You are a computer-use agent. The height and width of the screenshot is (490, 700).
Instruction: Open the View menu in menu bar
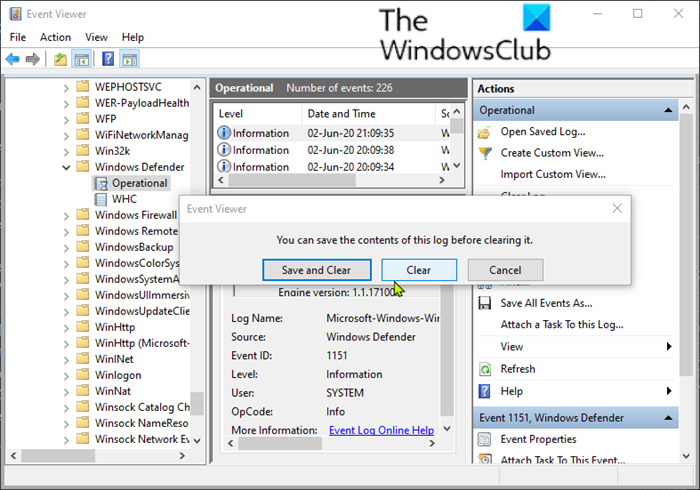pos(96,37)
